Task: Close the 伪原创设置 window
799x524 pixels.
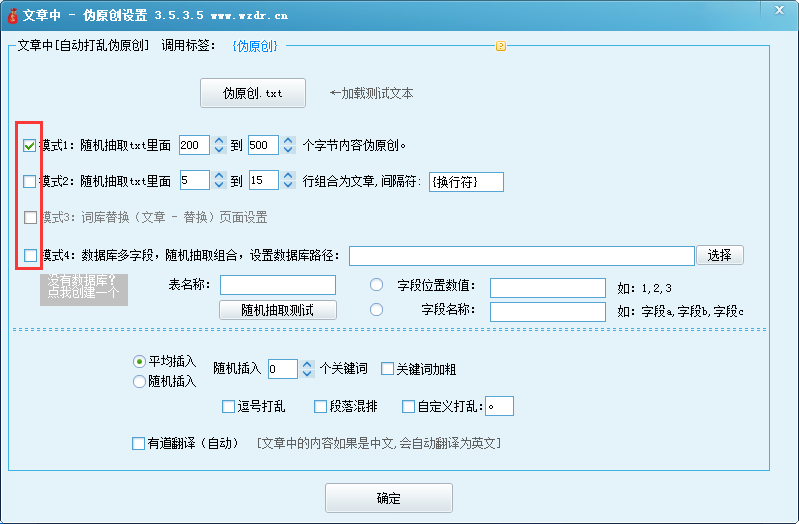Action: pyautogui.click(x=779, y=10)
